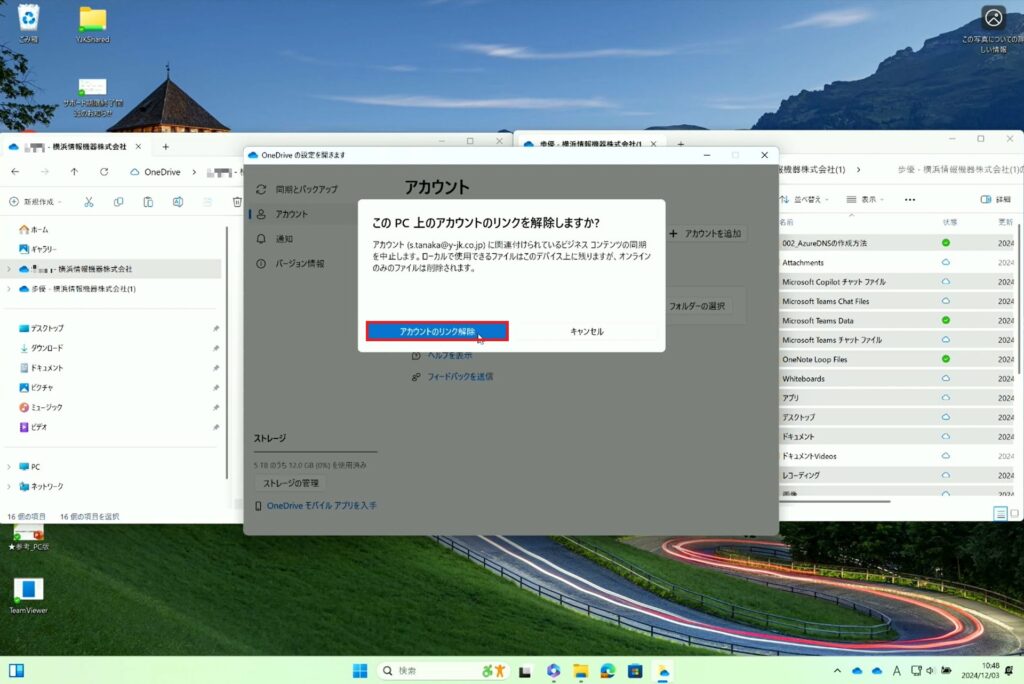The width and height of the screenshot is (1024, 684).
Task: Open 並べ替え dropdown in right Explorer
Action: click(805, 199)
